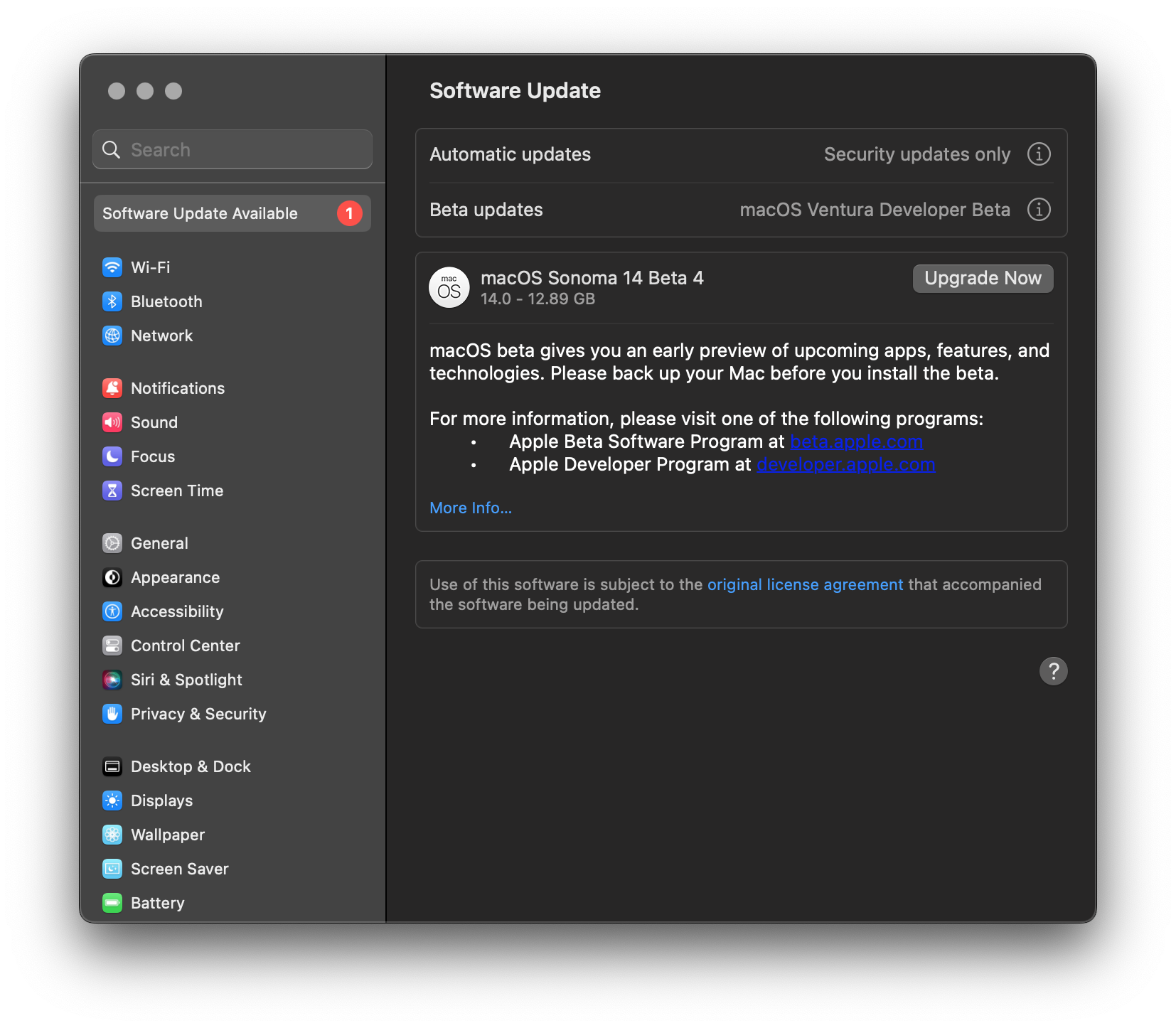Image resolution: width=1176 pixels, height=1028 pixels.
Task: Select Battery label in sidebar
Action: tap(157, 903)
